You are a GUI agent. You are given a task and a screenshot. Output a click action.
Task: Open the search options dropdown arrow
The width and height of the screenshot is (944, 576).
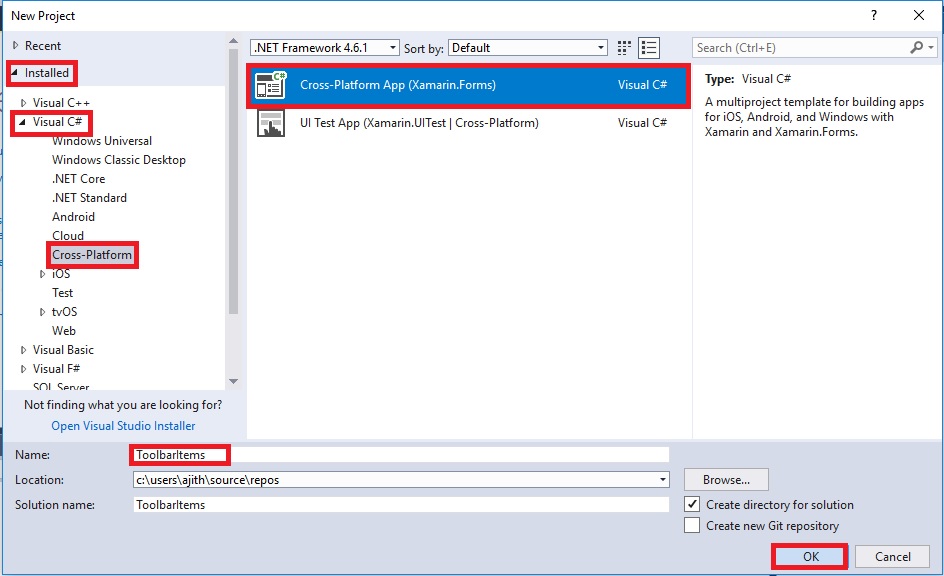(x=931, y=48)
